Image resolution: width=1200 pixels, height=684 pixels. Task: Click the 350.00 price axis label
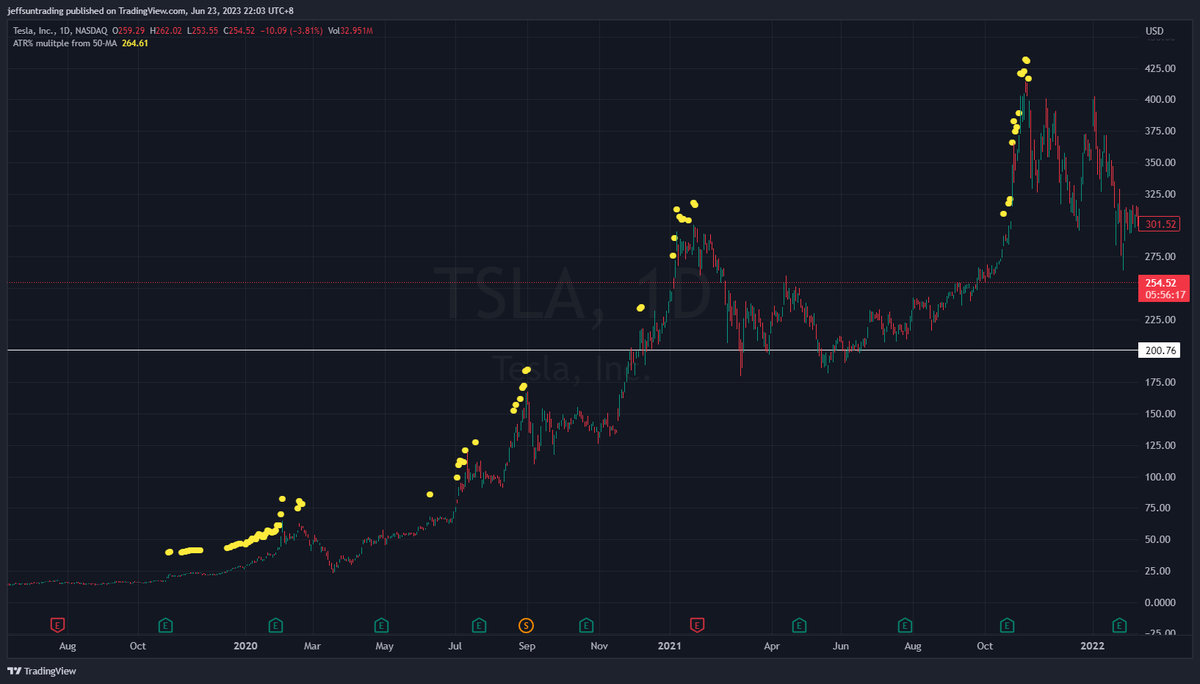pos(1160,163)
